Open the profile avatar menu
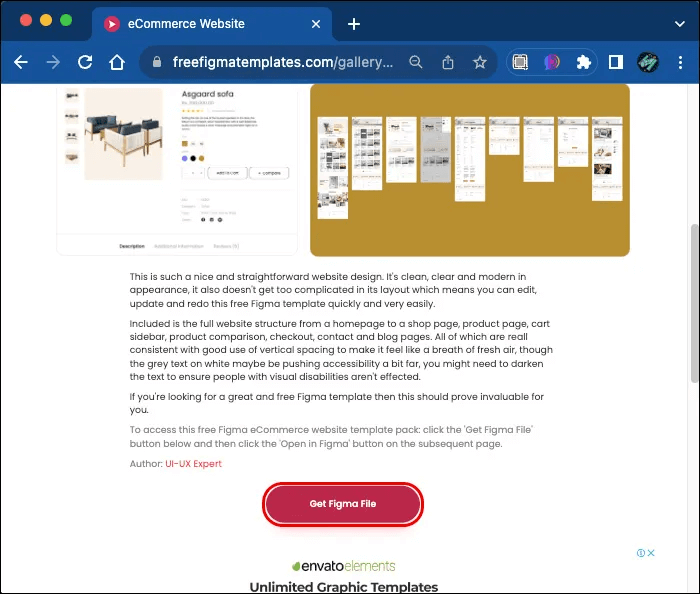This screenshot has height=594, width=700. [x=648, y=62]
